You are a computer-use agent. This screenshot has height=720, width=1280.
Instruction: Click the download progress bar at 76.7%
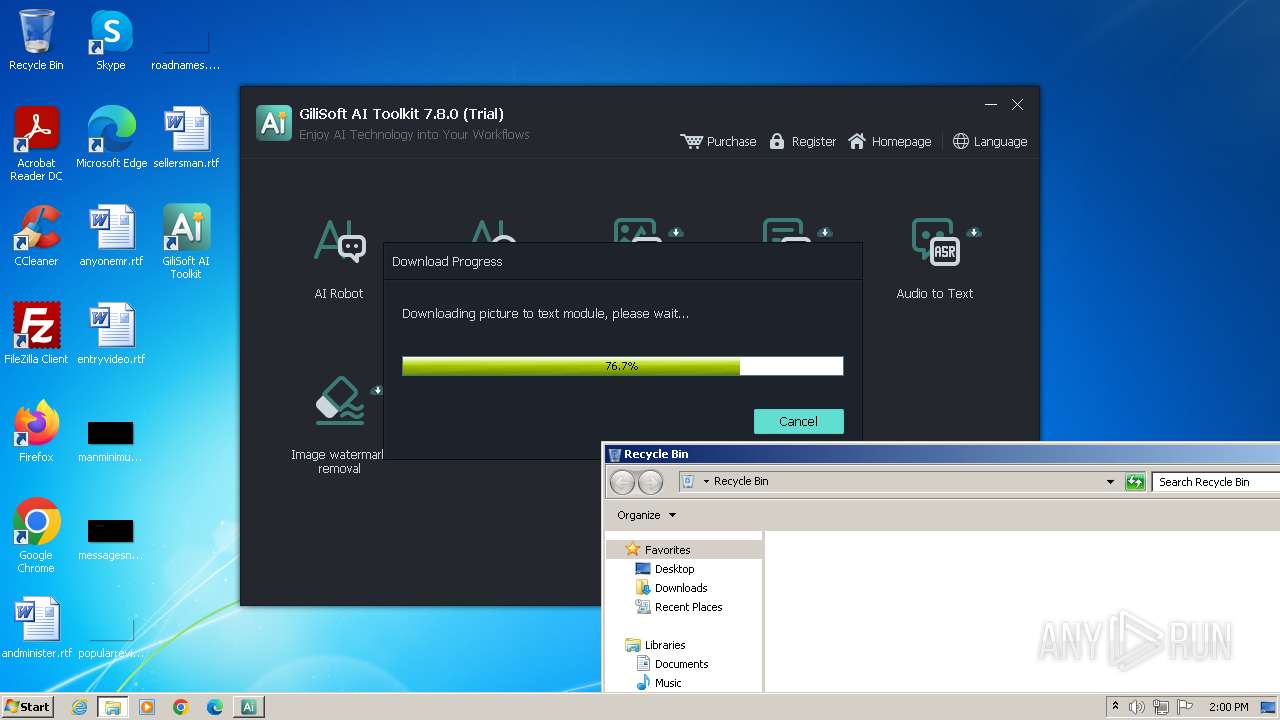pos(622,366)
